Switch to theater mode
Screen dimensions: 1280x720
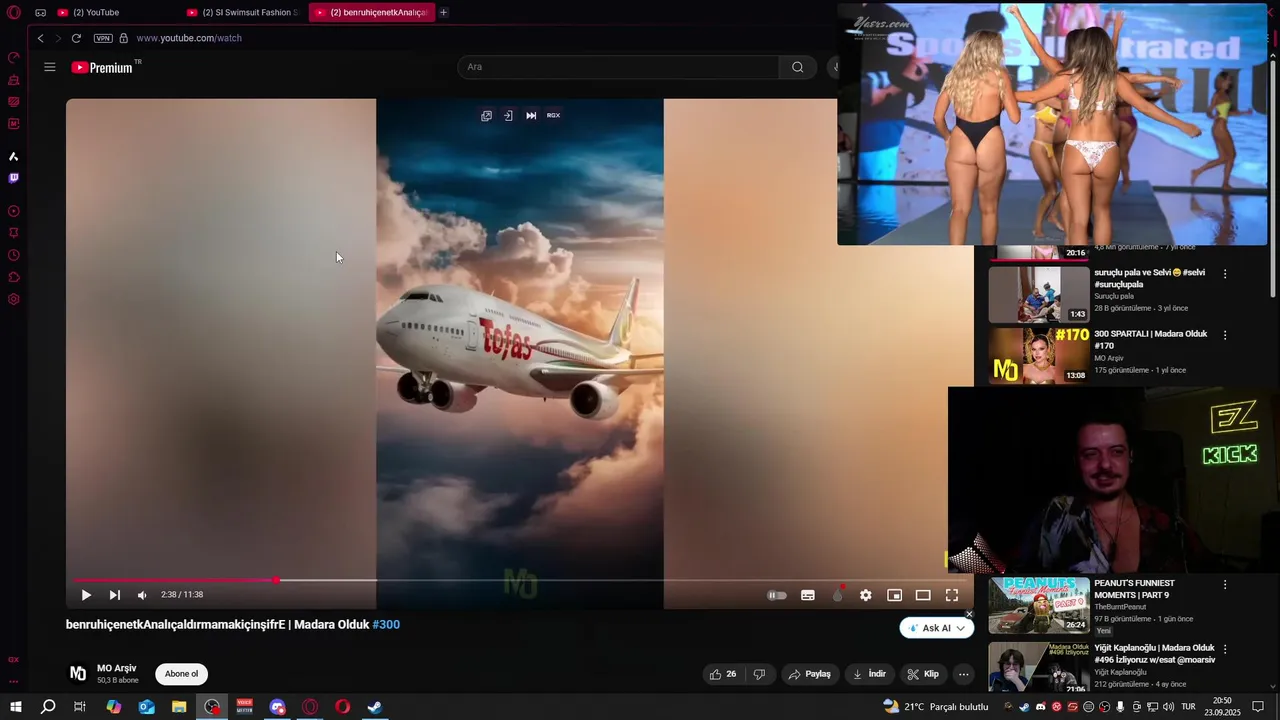pos(923,595)
